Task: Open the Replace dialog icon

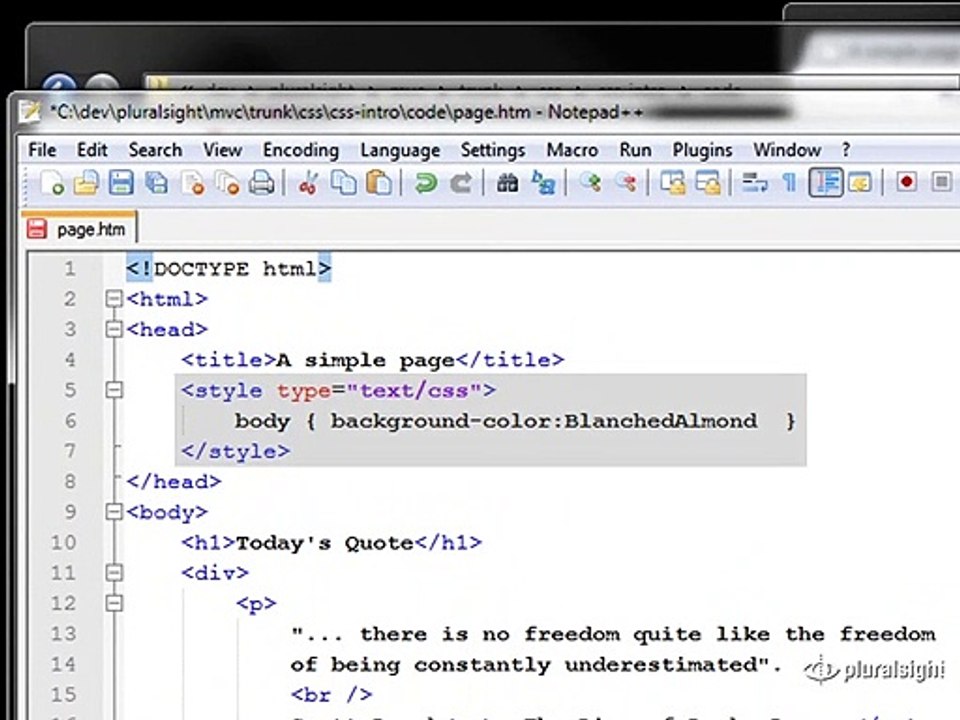Action: tap(543, 182)
